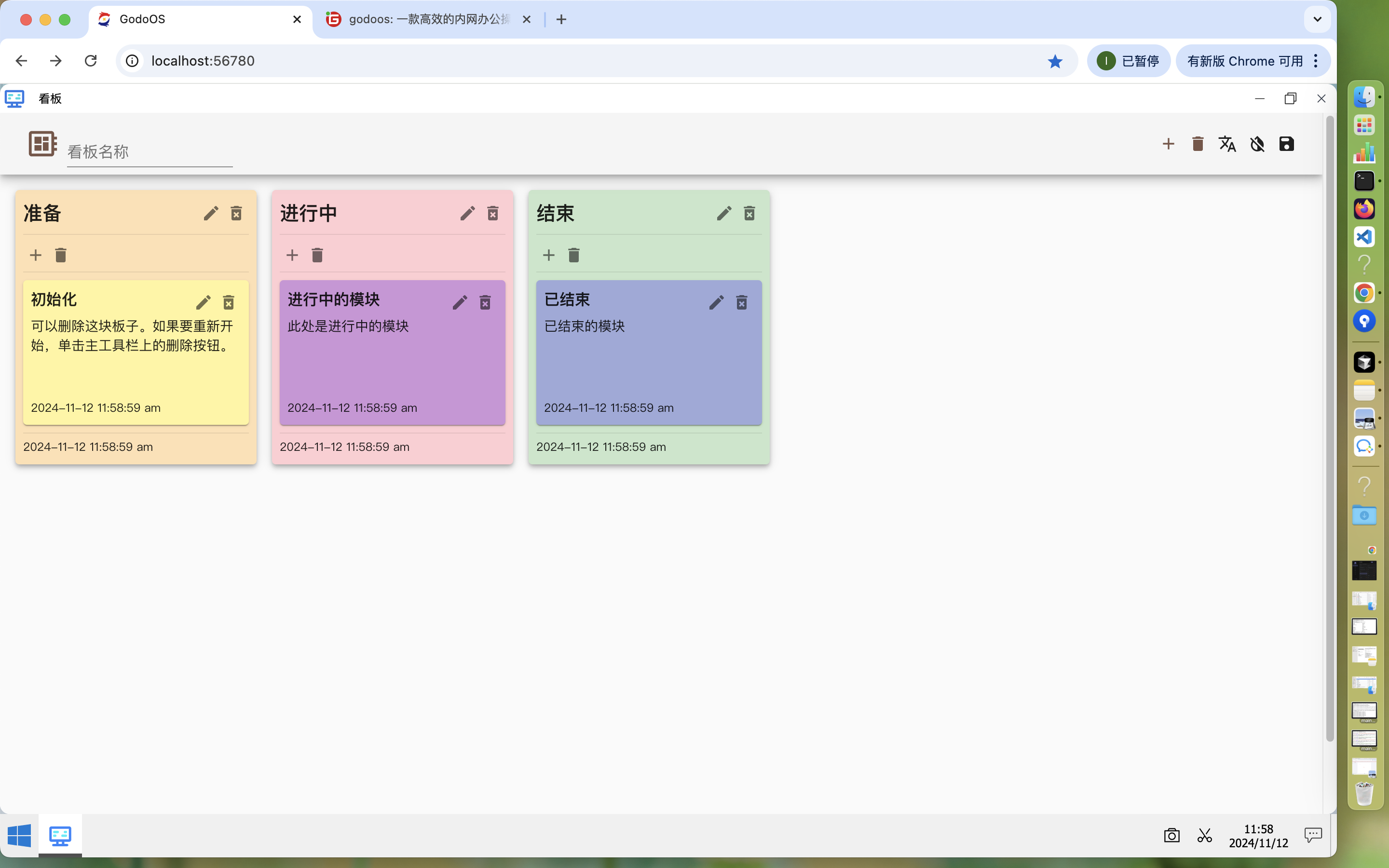Click the localhost:56780 address bar
This screenshot has height=868, width=1389.
596,61
